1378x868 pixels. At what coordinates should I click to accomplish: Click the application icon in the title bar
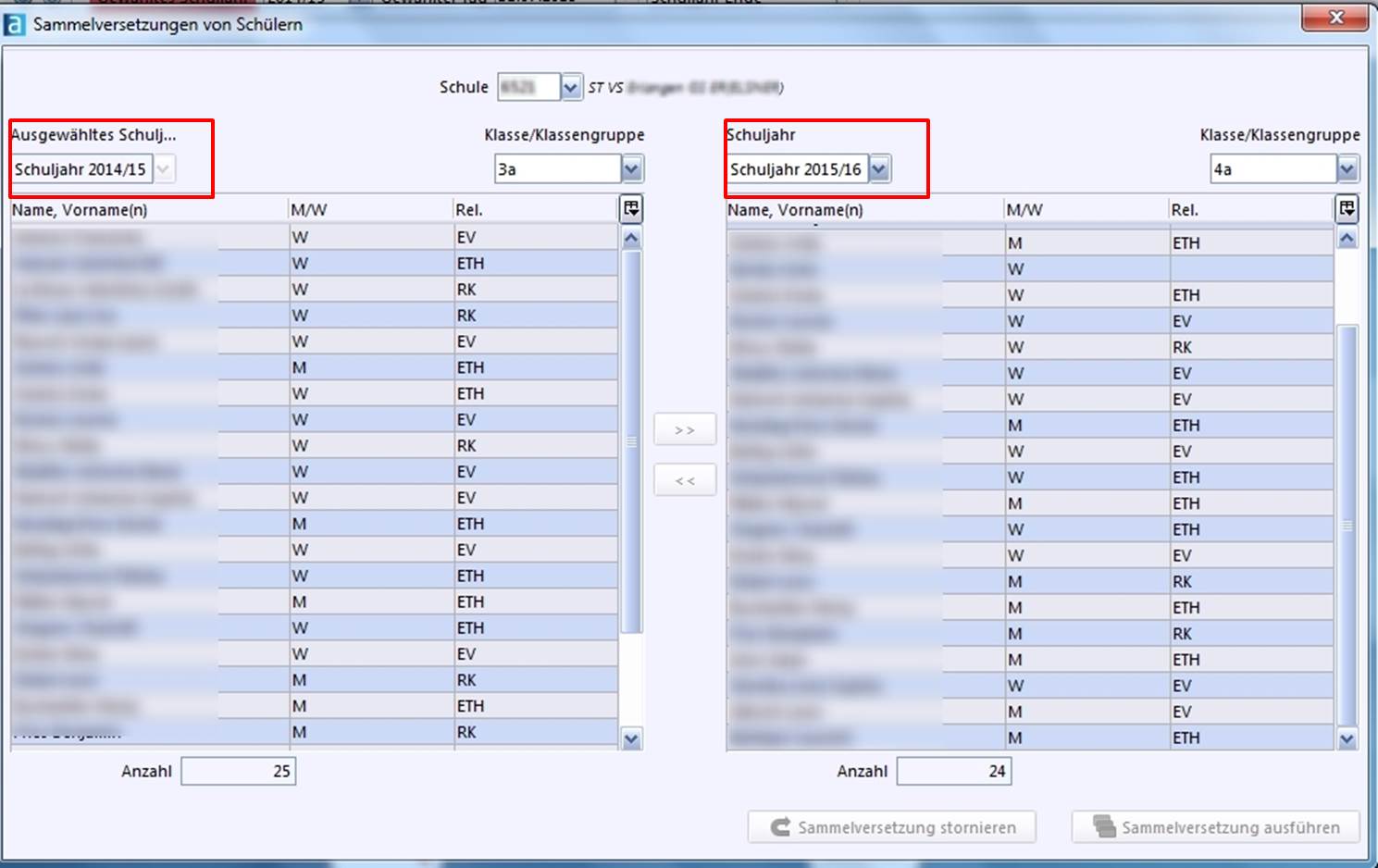pyautogui.click(x=14, y=25)
